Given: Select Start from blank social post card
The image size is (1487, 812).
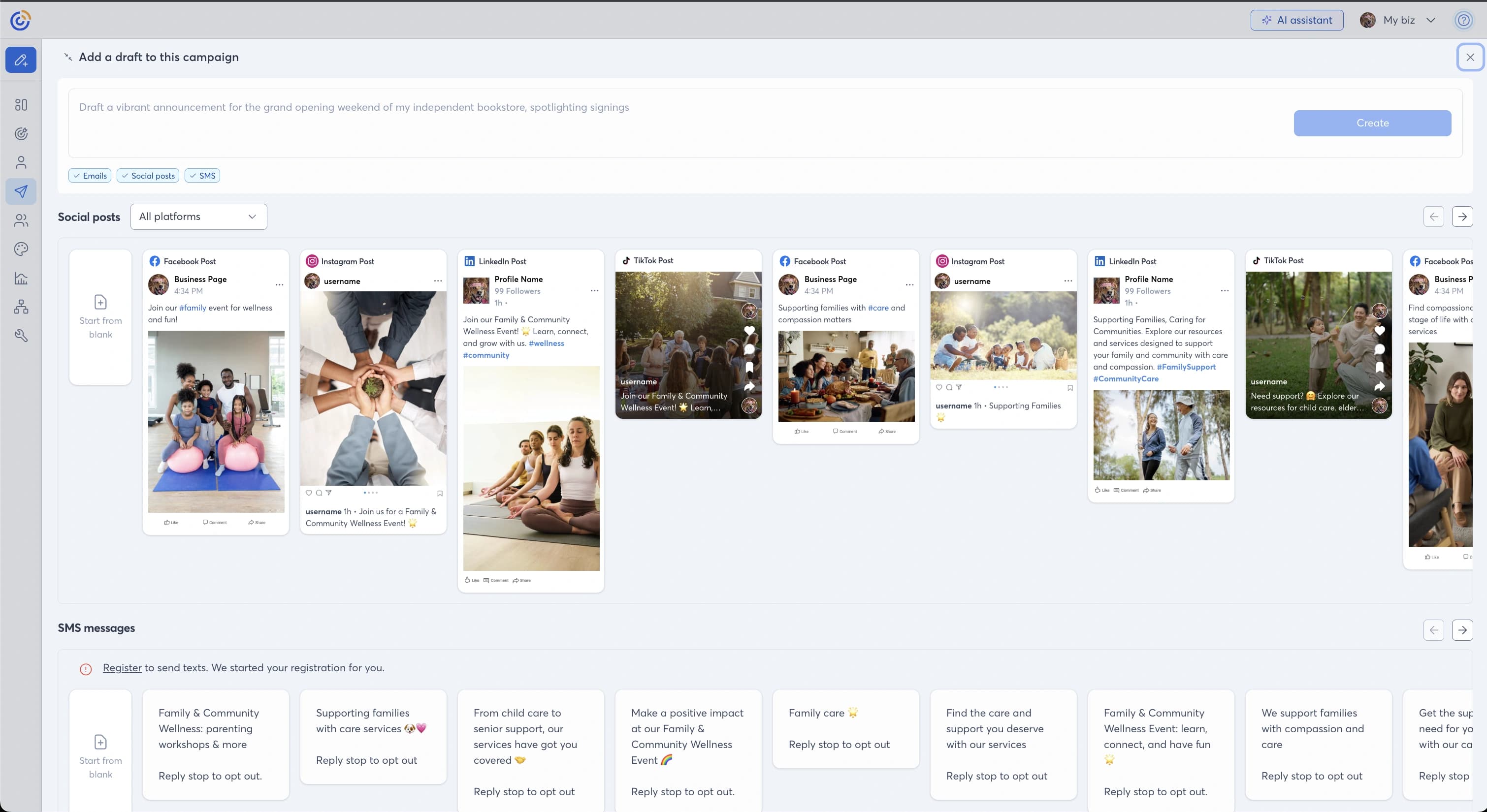Looking at the screenshot, I should (x=100, y=317).
